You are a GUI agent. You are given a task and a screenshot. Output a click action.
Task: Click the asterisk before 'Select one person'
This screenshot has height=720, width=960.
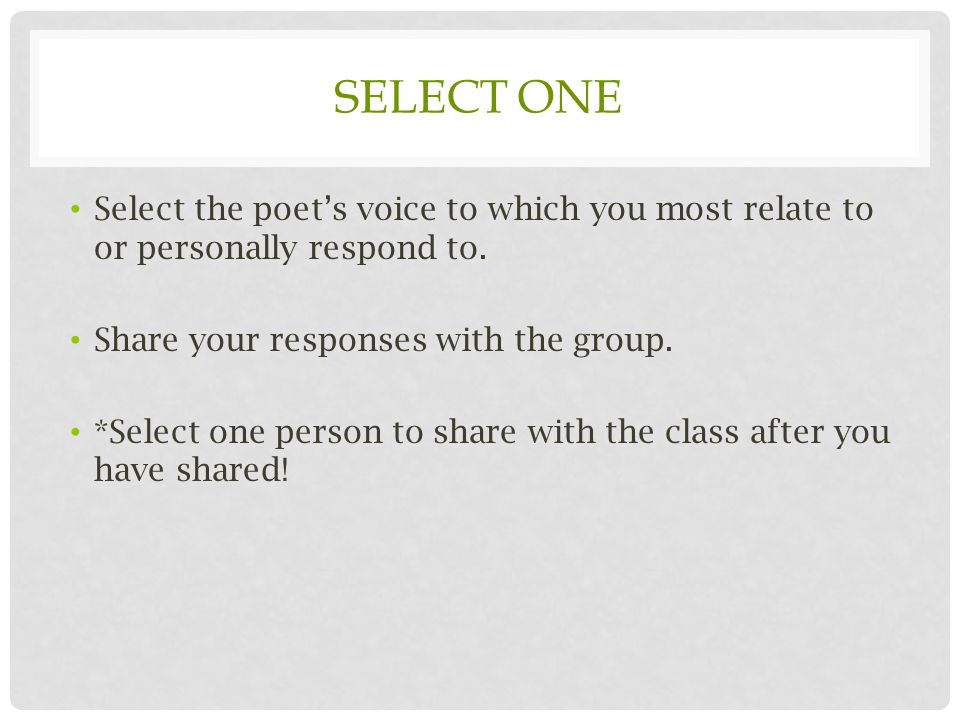pos(101,426)
